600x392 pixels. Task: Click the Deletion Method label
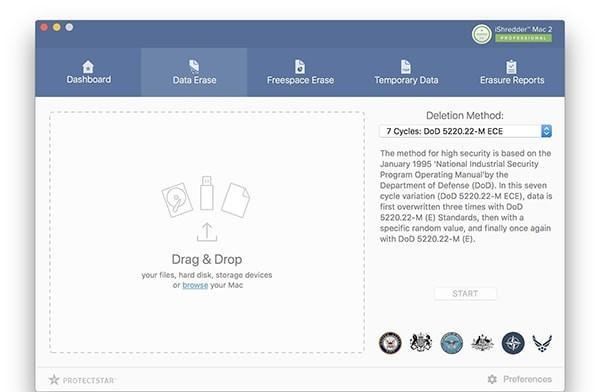coord(465,116)
